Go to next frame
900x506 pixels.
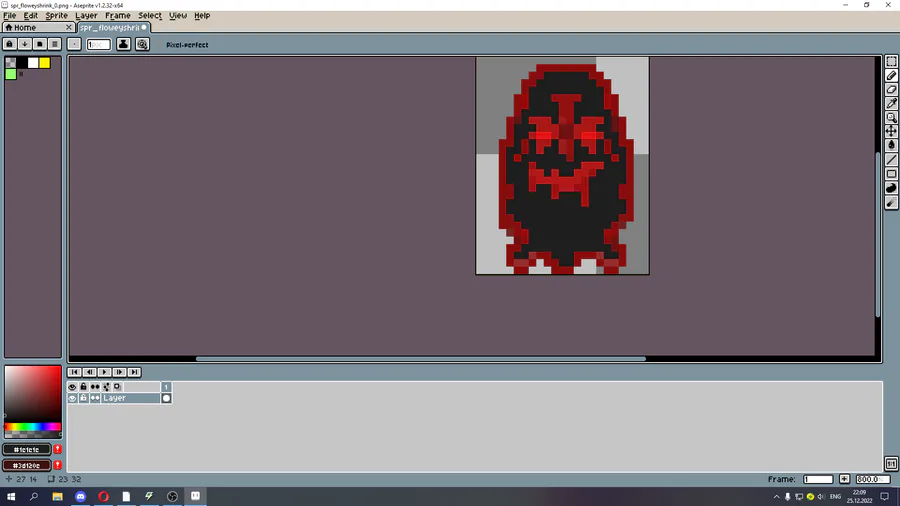click(x=119, y=372)
